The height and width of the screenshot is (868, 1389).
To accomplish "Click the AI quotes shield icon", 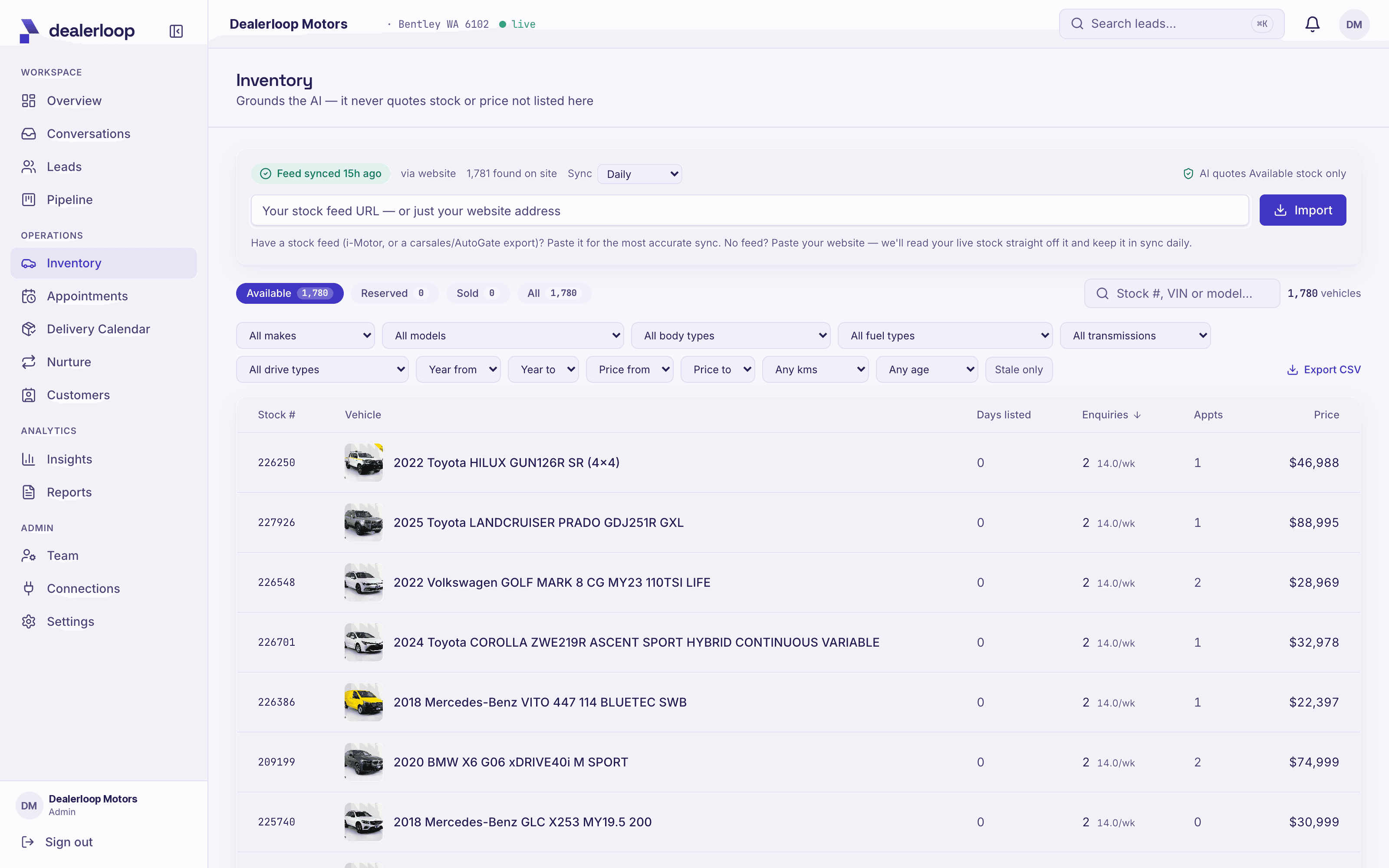I will point(1188,174).
